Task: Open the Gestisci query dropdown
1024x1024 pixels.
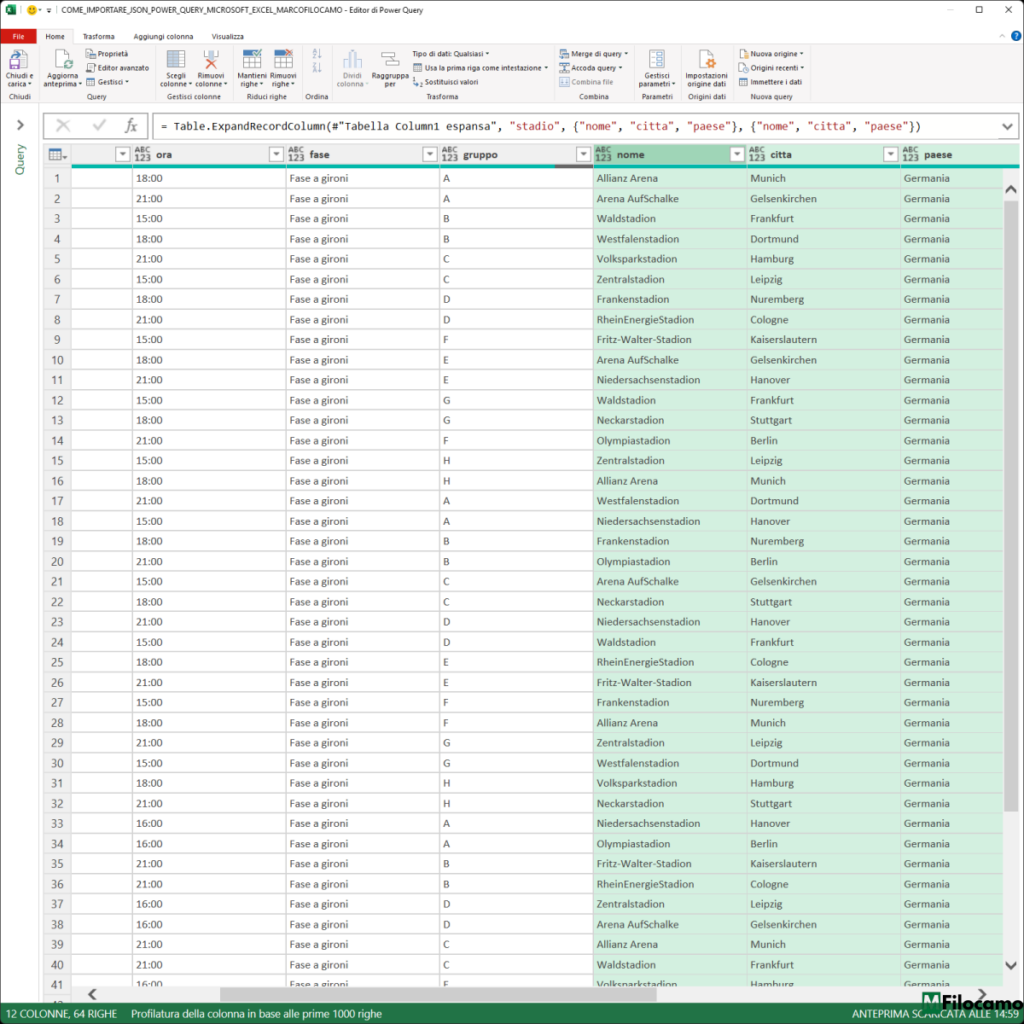Action: pyautogui.click(x=108, y=82)
